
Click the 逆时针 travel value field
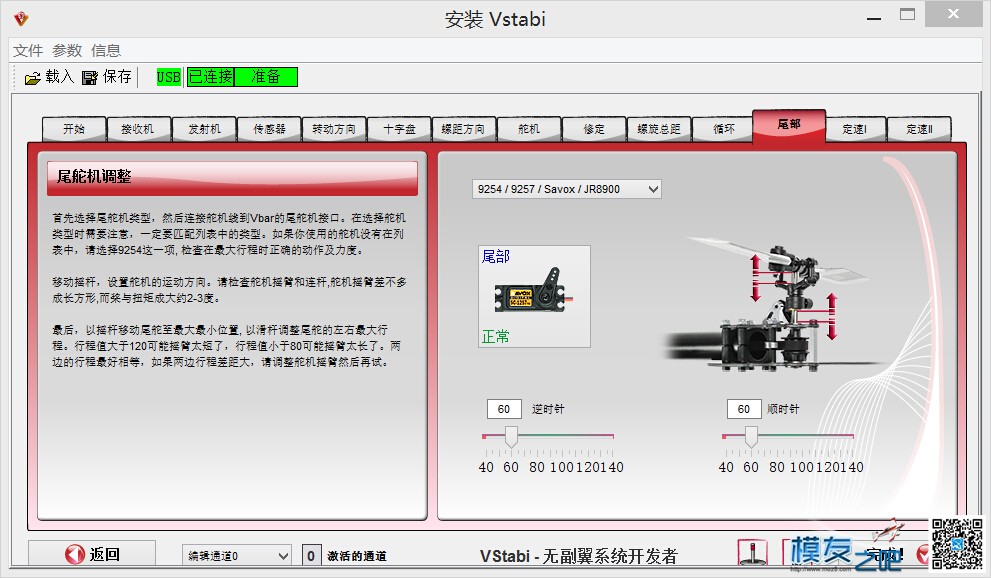coord(504,409)
